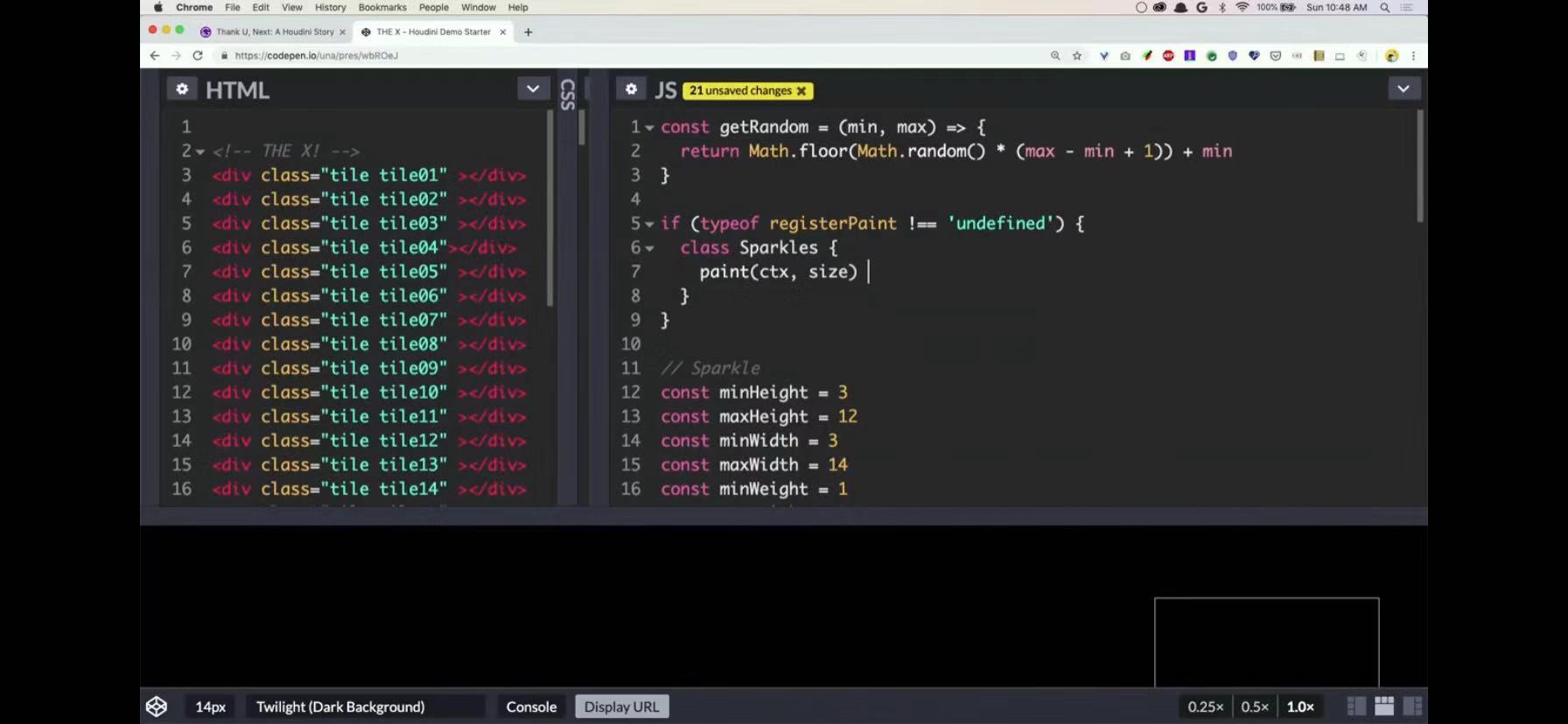Go back to previous page
Image resolution: width=1568 pixels, height=724 pixels.
click(x=155, y=55)
